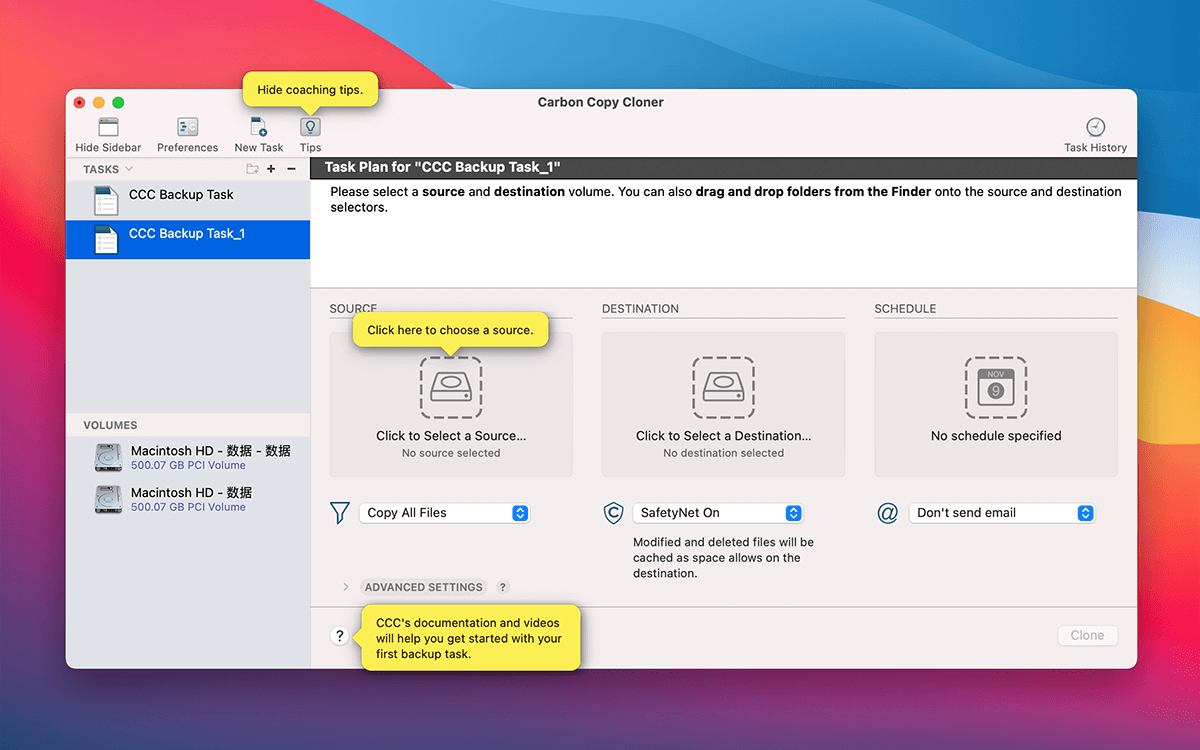Expand the Advanced Settings disclosure triangle
The width and height of the screenshot is (1200, 750).
[x=346, y=587]
